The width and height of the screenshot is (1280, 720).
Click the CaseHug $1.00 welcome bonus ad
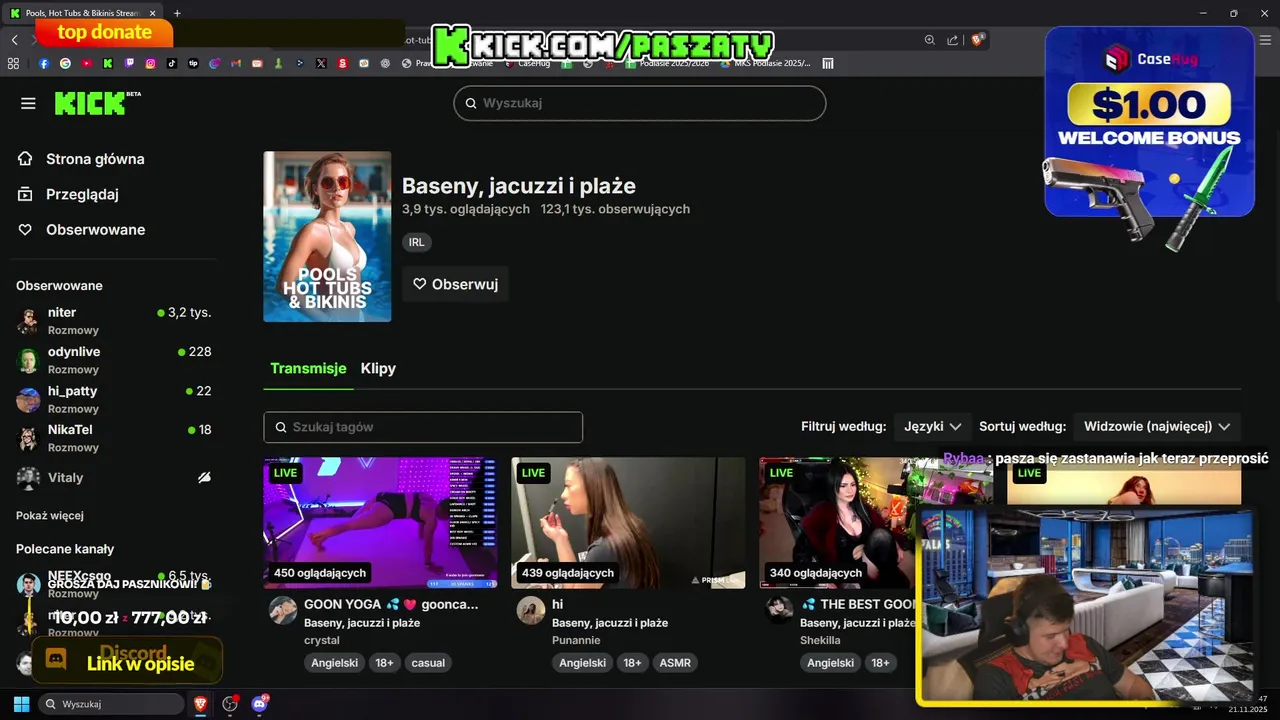(x=1150, y=122)
